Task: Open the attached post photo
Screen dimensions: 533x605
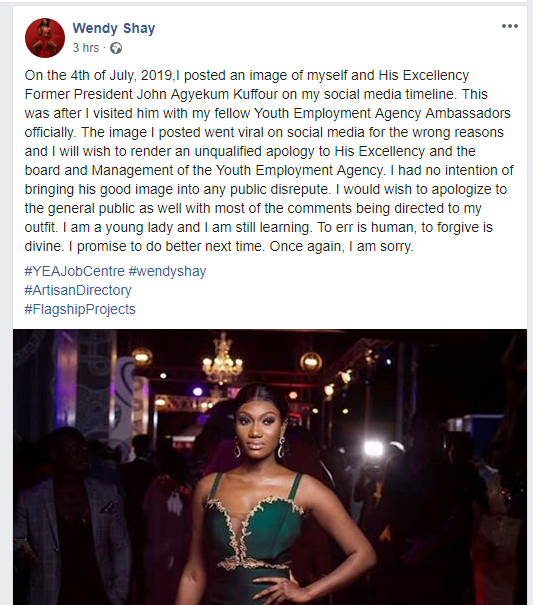Action: [270, 467]
